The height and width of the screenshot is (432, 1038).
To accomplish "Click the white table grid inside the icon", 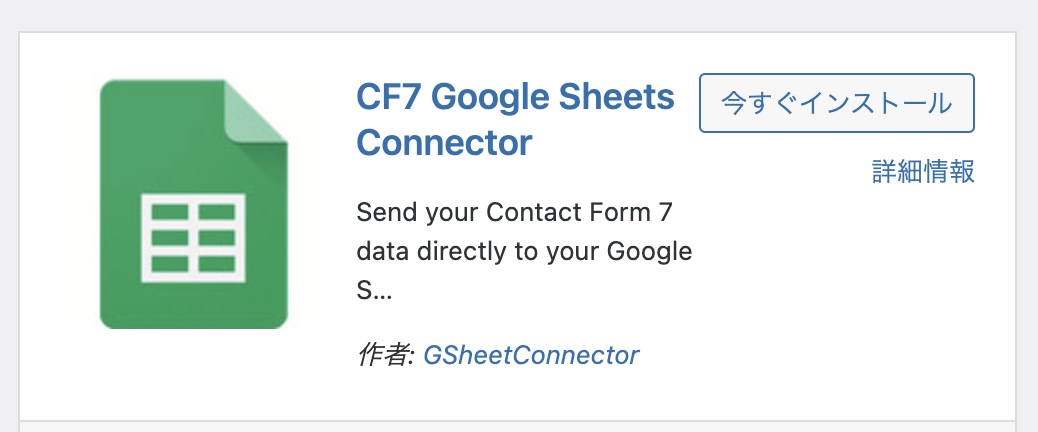I will point(192,237).
